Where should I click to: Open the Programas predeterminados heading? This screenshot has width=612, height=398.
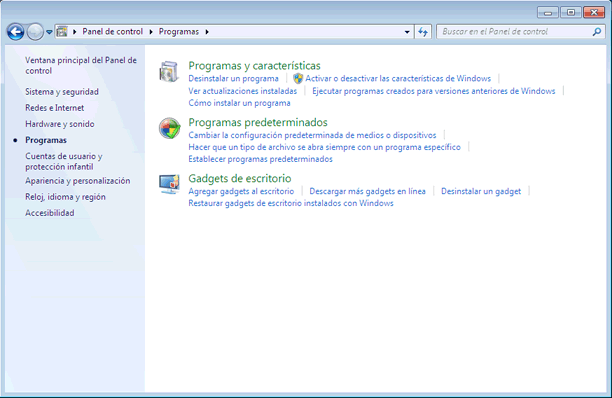click(x=258, y=122)
